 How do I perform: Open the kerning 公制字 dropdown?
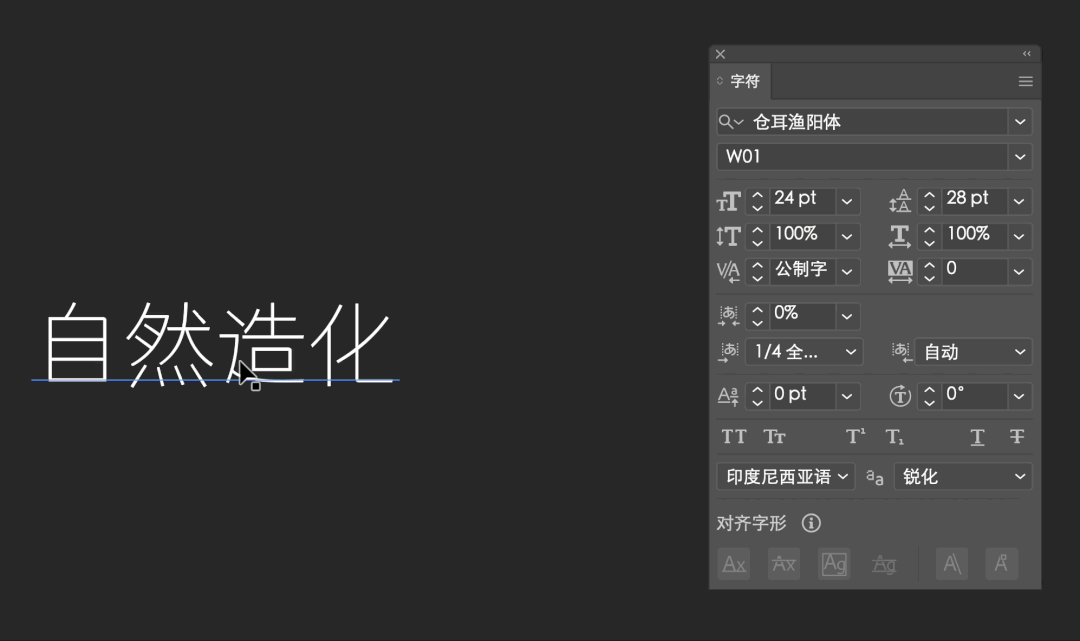(847, 271)
